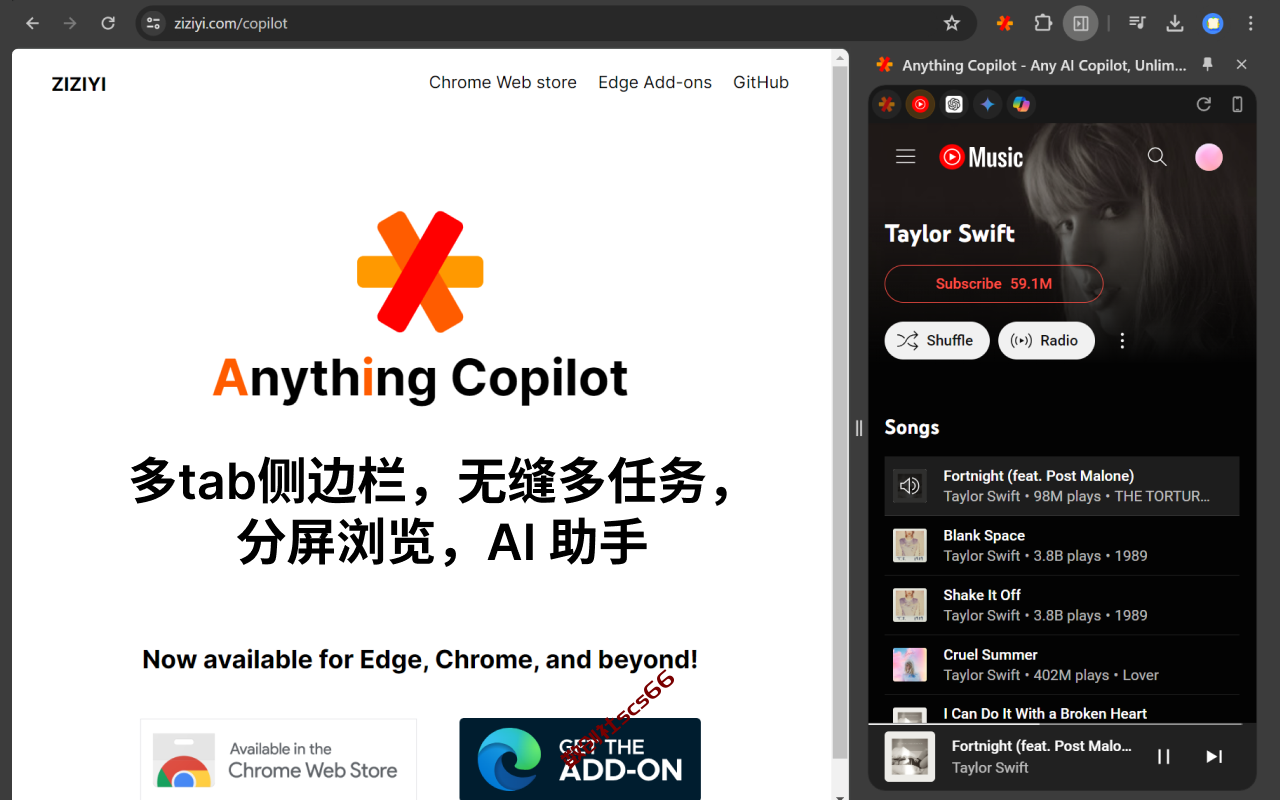This screenshot has height=800, width=1280.
Task: Bookmark this page with the star icon
Action: pyautogui.click(x=952, y=23)
